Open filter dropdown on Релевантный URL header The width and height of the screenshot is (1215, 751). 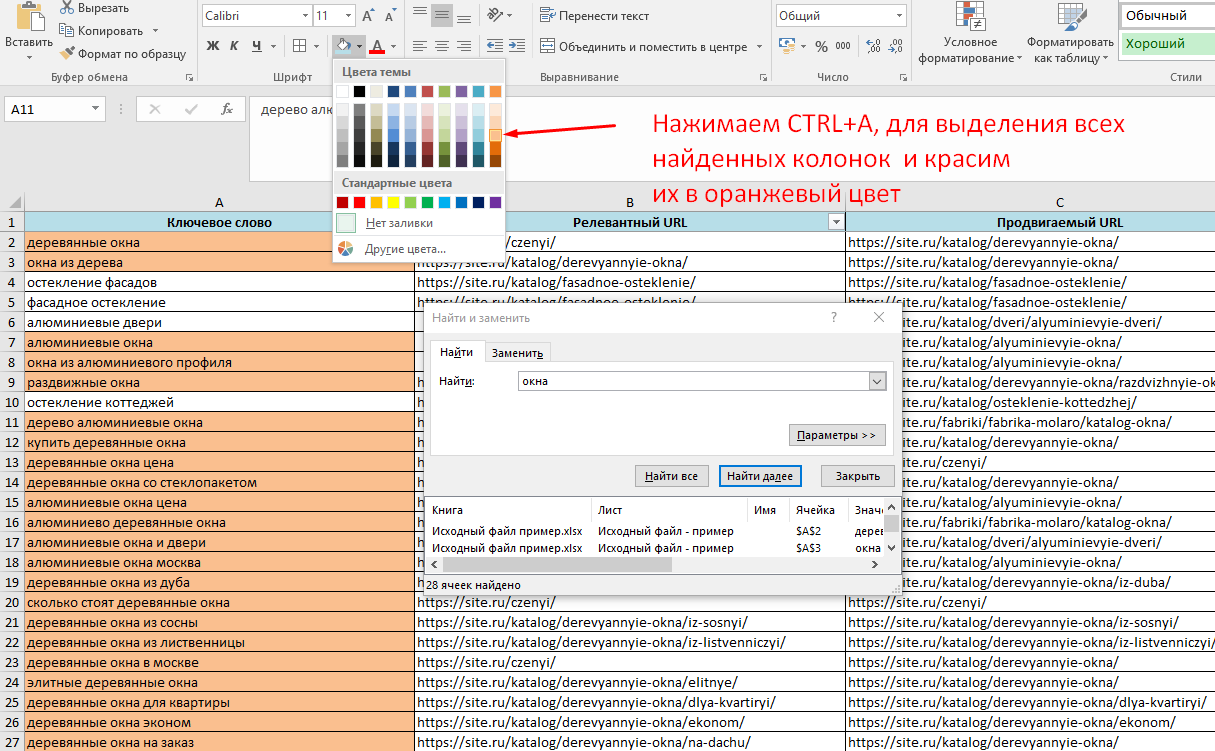[x=836, y=222]
